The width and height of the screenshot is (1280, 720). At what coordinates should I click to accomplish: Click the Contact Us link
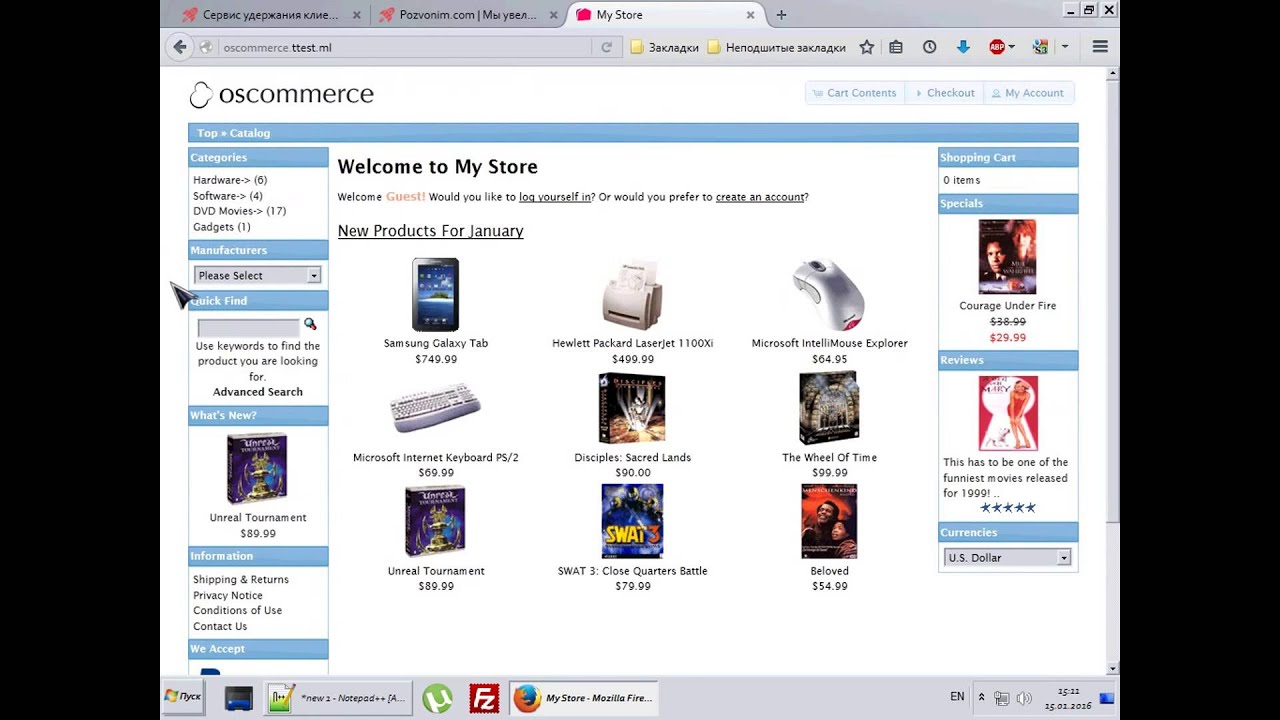[220, 626]
